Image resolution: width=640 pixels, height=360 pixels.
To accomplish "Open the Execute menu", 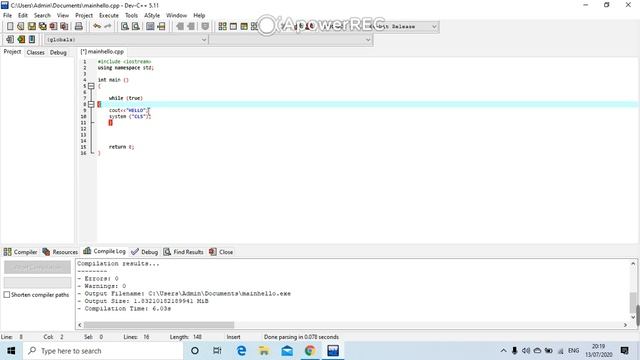I will pos(109,16).
